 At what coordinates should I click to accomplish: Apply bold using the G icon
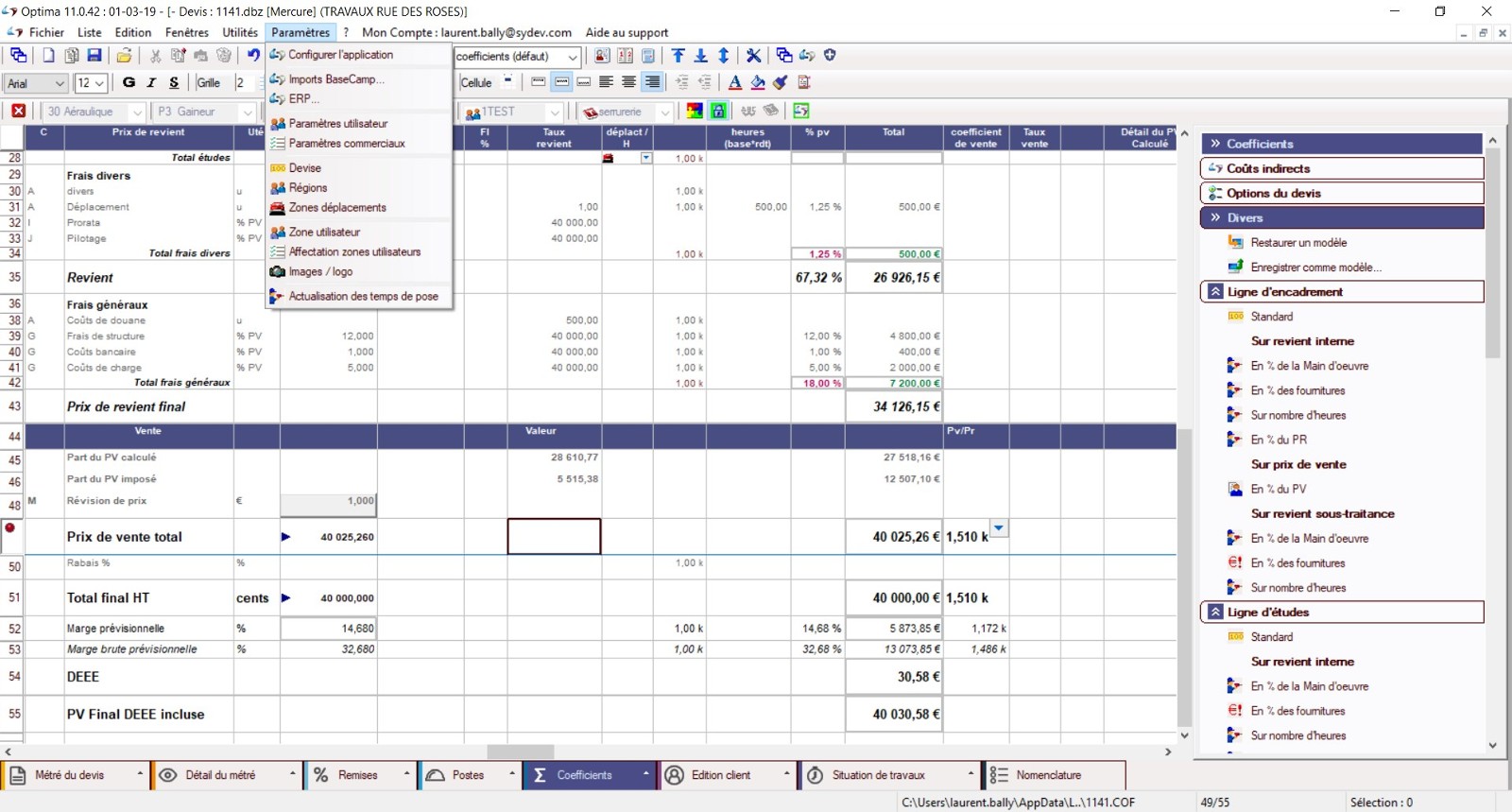point(129,83)
